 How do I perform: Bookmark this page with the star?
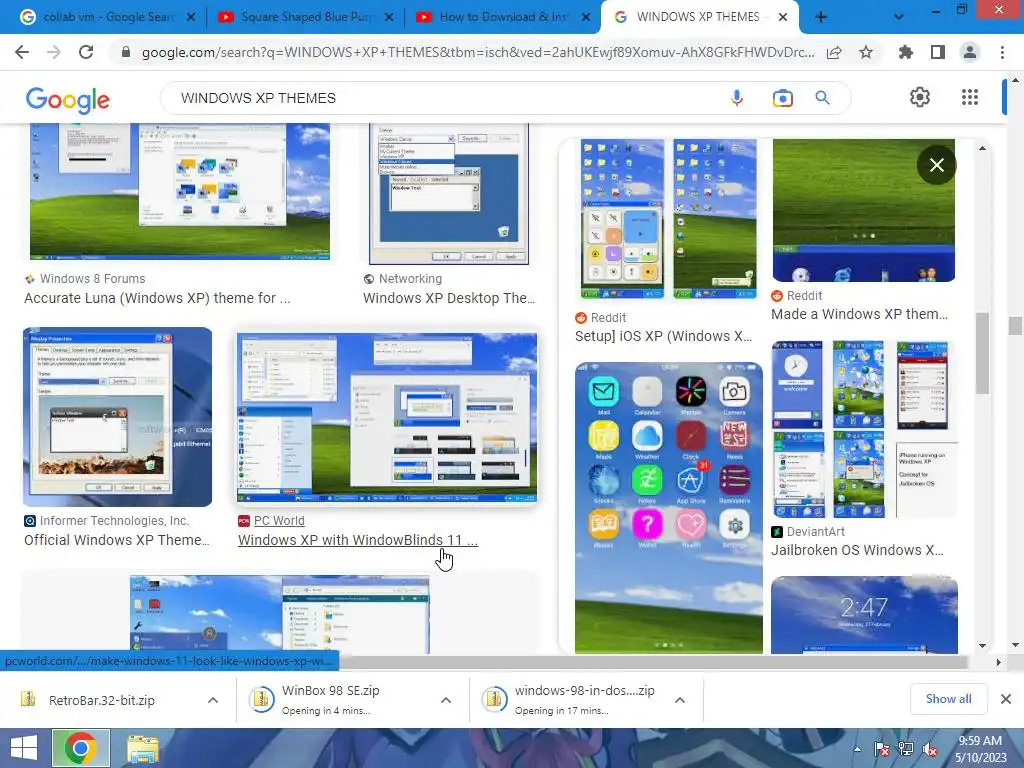866,52
